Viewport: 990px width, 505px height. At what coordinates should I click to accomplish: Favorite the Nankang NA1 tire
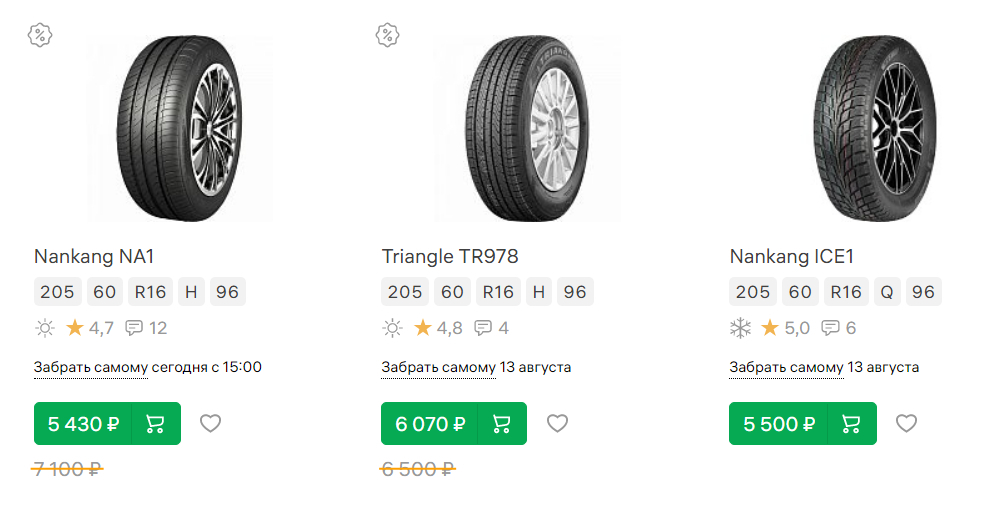pos(210,424)
